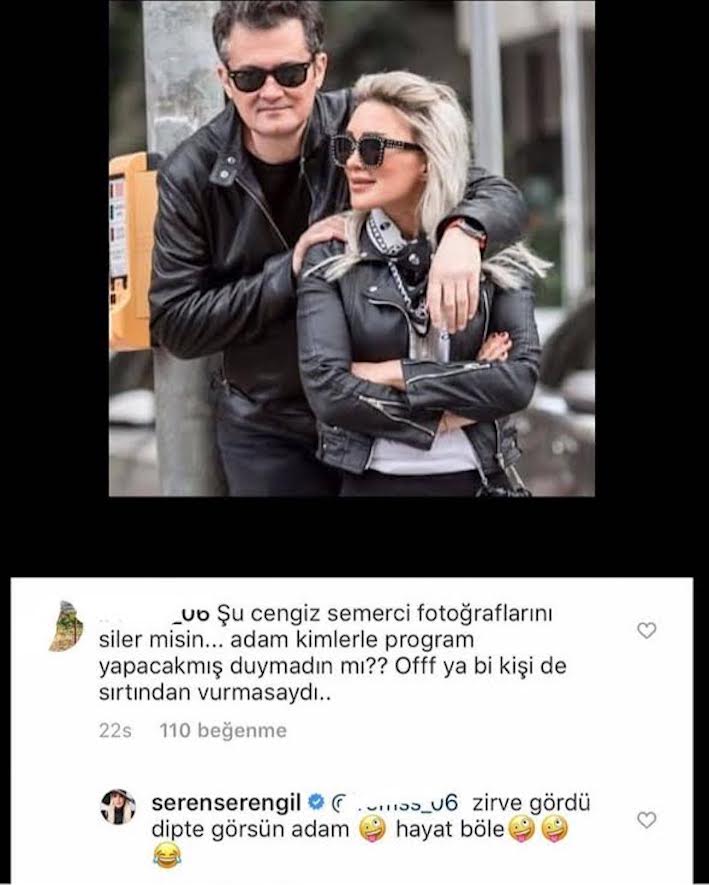
Task: Select the 'zirve gördü' reply text
Action: click(531, 803)
